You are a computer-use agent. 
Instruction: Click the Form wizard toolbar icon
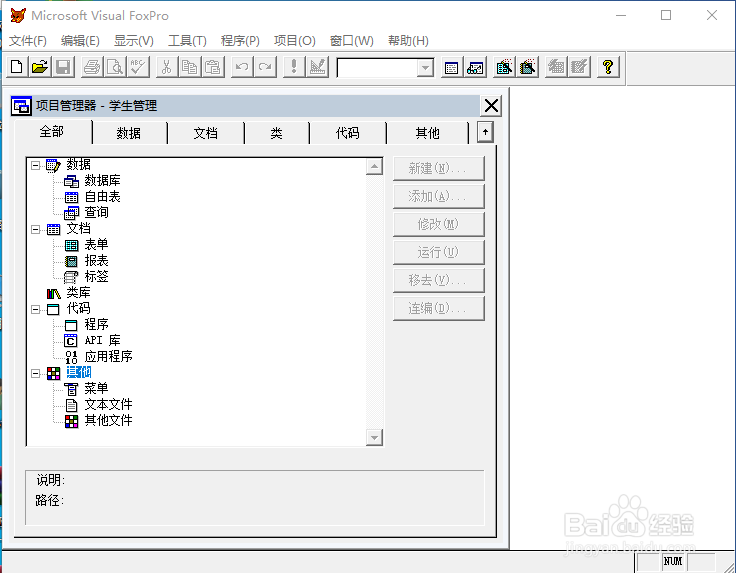pyautogui.click(x=504, y=67)
